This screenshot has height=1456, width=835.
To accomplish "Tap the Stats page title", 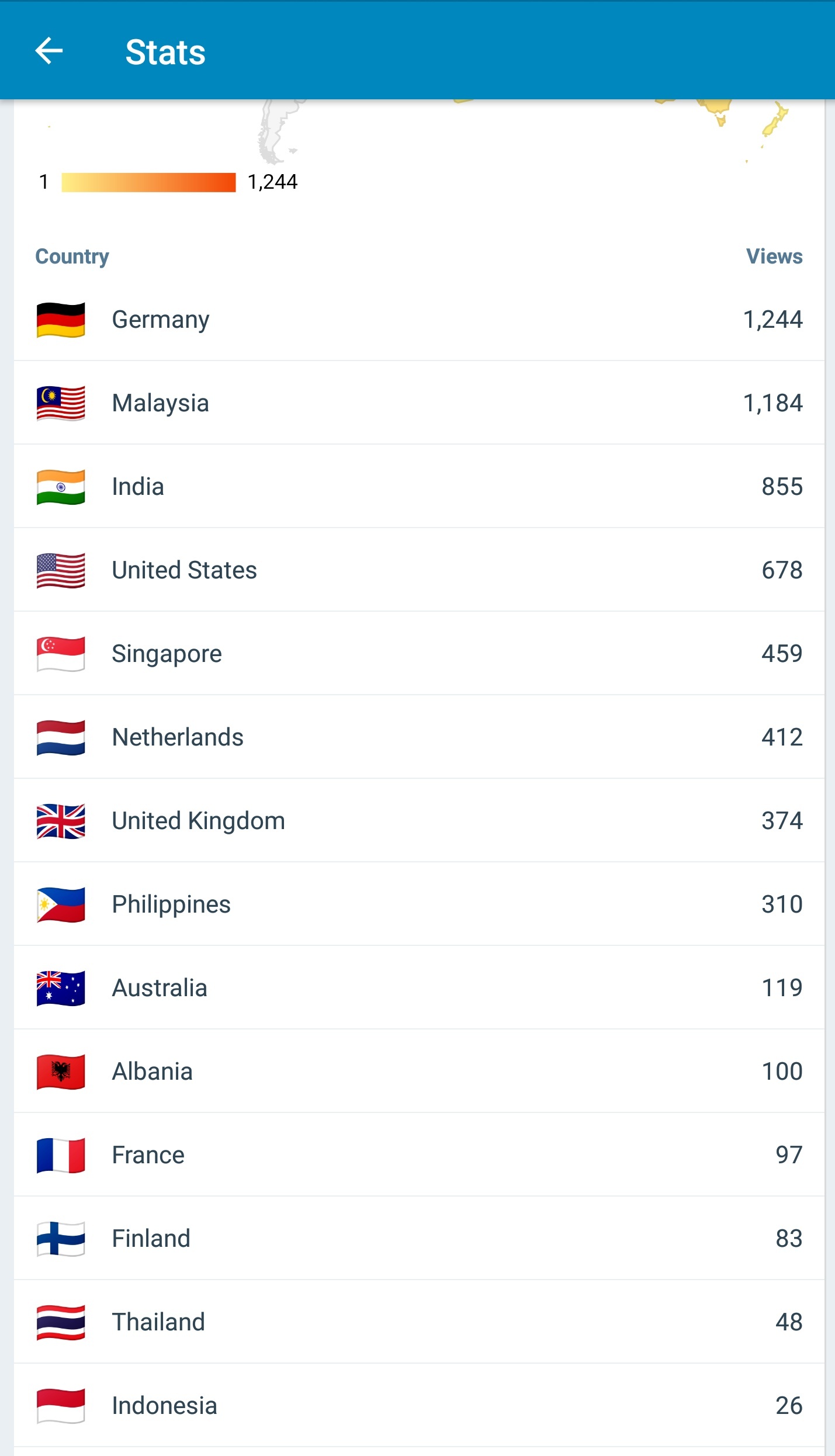I will coord(165,52).
